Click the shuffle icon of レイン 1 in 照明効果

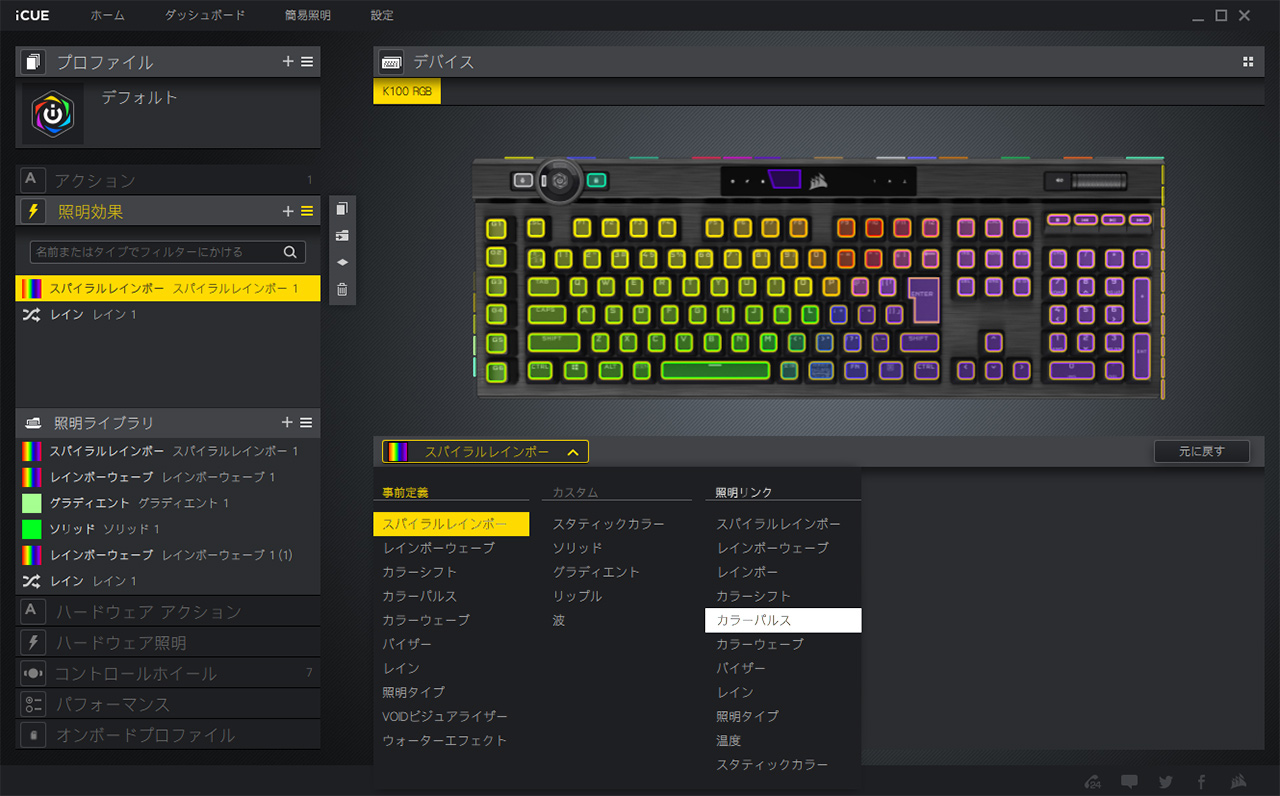tap(31, 315)
